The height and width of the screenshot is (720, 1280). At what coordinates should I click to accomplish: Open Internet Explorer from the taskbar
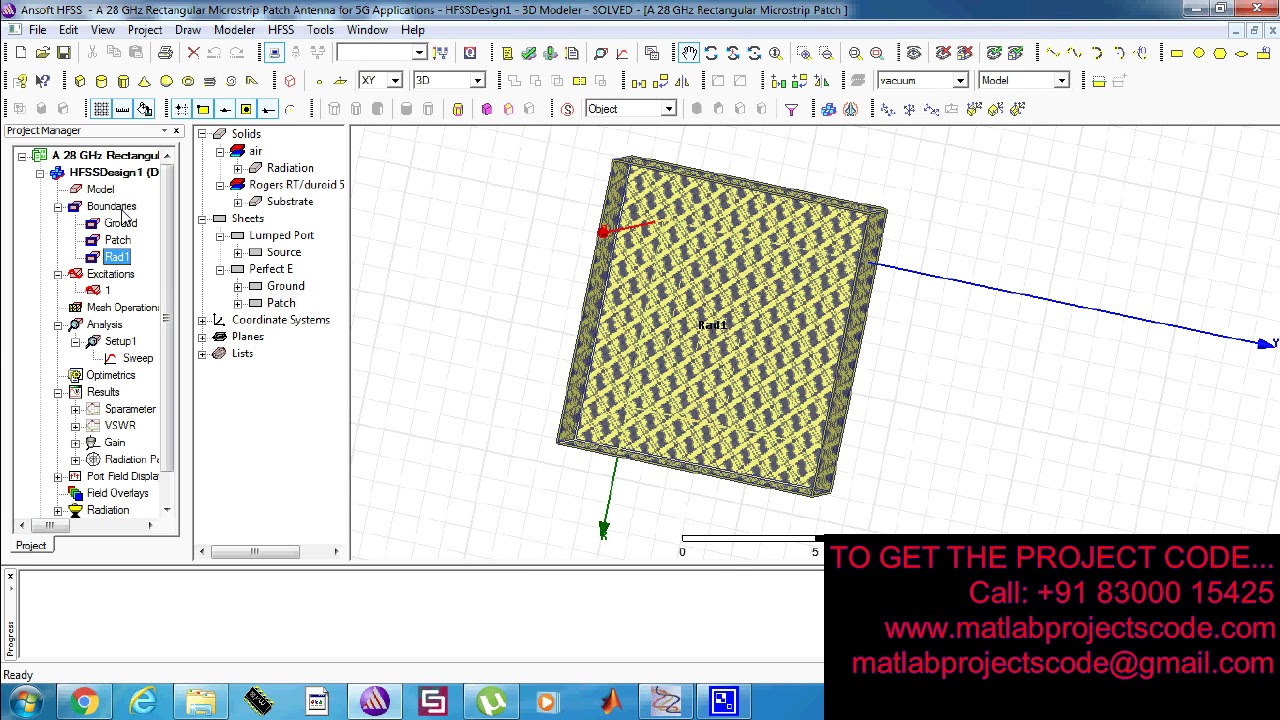tap(143, 701)
